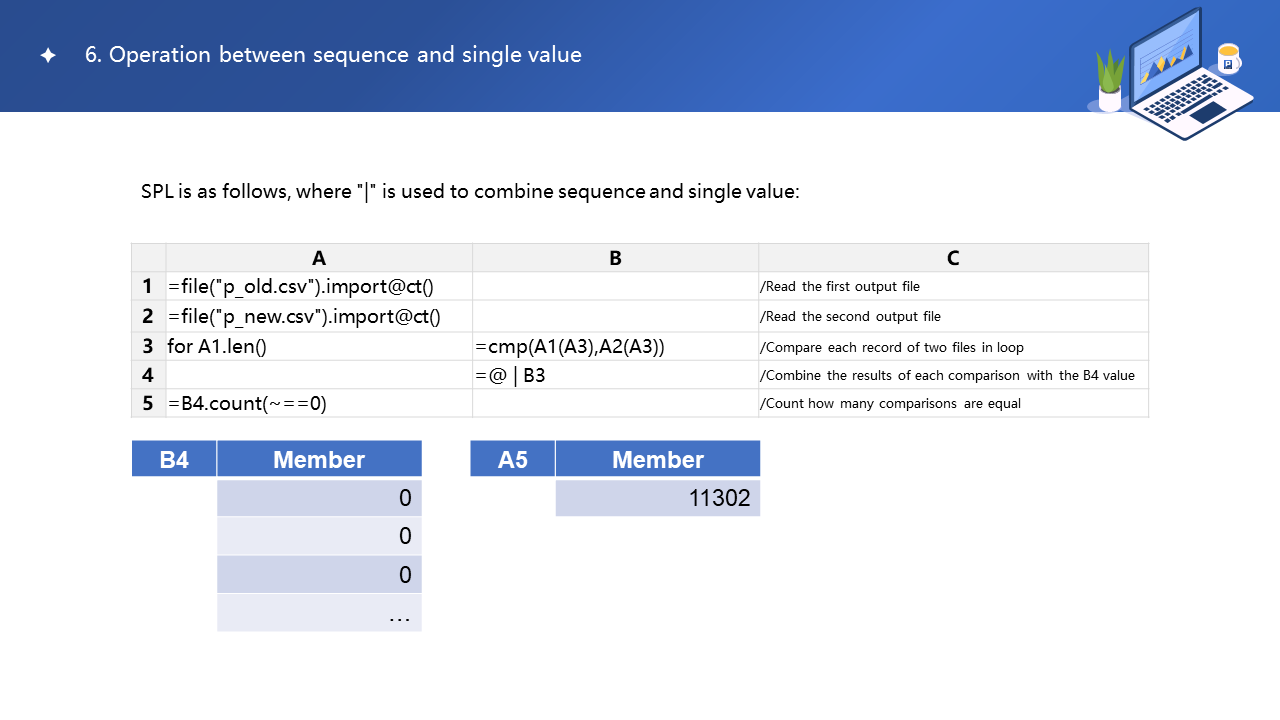Click the blue A5 result table label

point(512,459)
